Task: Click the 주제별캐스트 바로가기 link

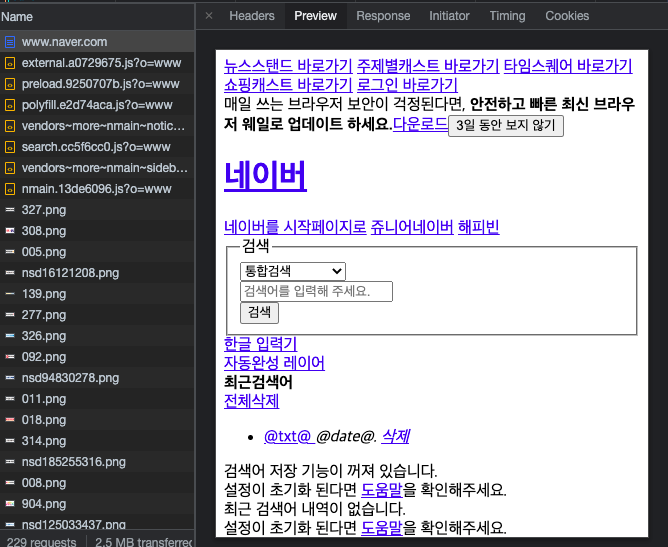Action: pyautogui.click(x=428, y=66)
